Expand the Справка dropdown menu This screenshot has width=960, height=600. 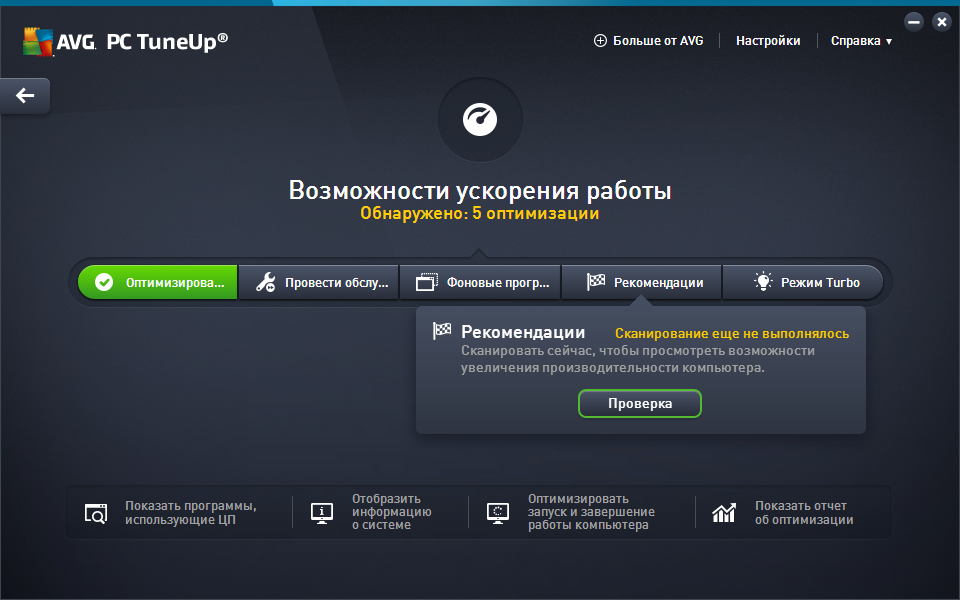[x=861, y=41]
